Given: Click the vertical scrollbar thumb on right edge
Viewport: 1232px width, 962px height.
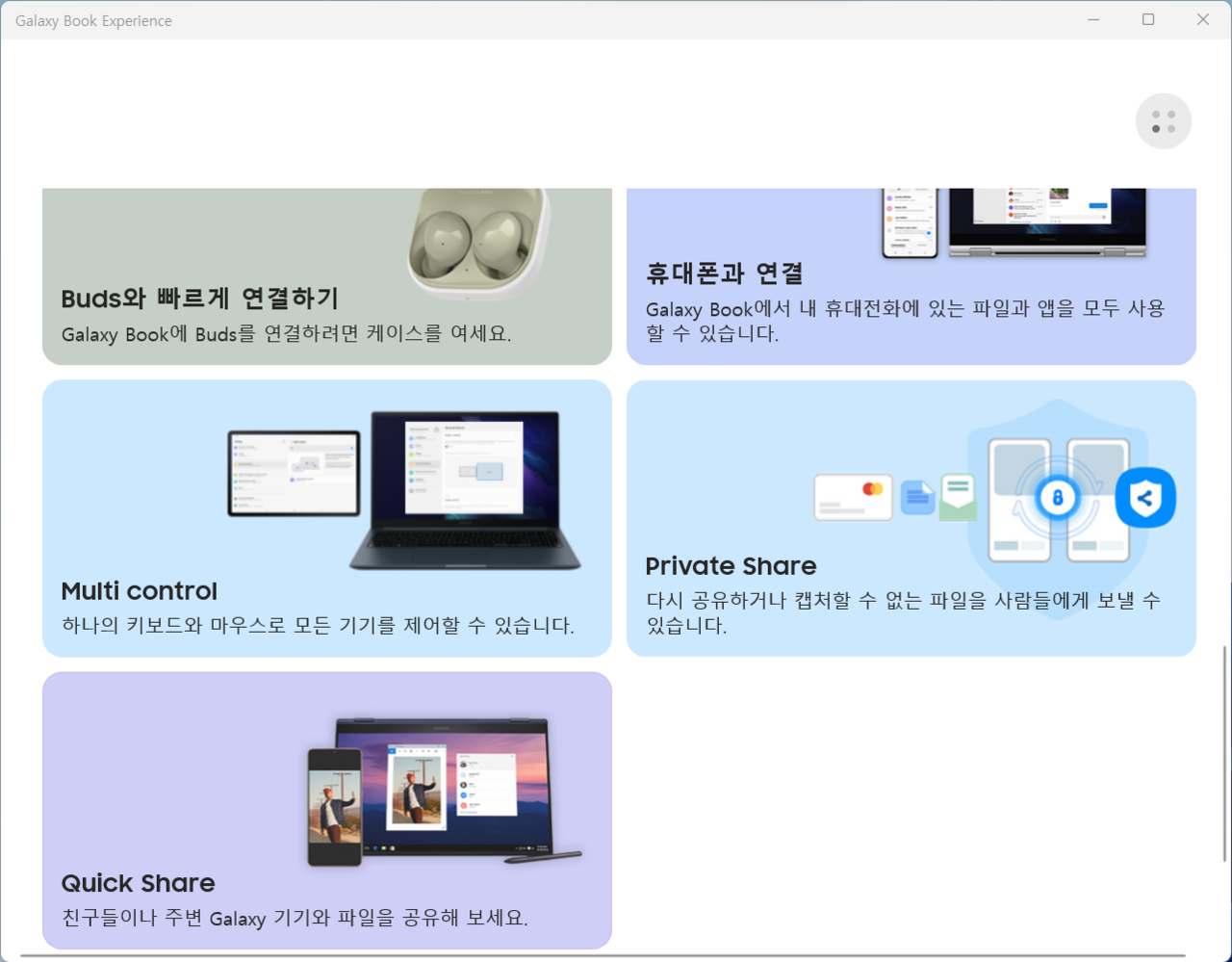Looking at the screenshot, I should pyautogui.click(x=1225, y=751).
